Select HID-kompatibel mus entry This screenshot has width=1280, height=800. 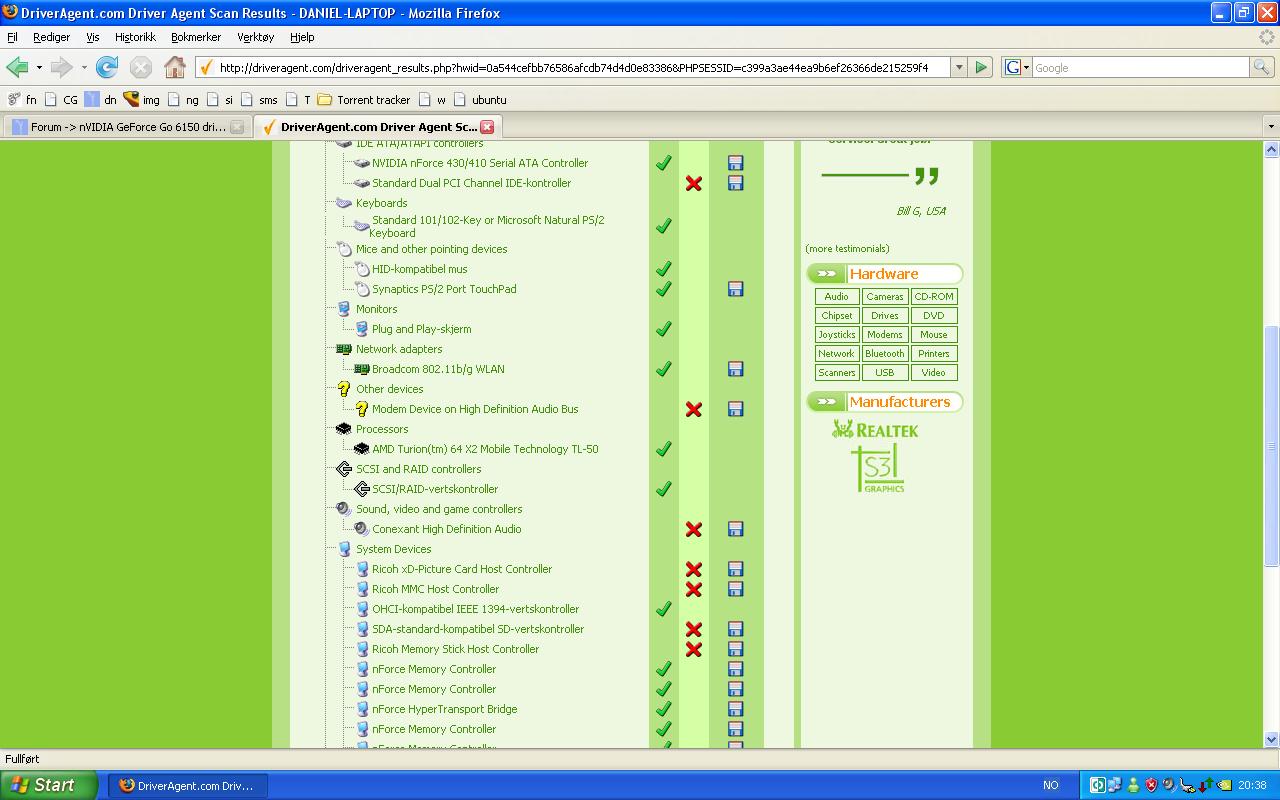point(419,269)
